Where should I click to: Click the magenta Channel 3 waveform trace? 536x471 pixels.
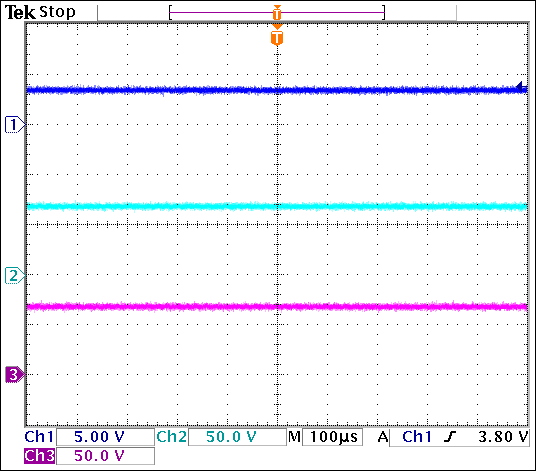point(277,306)
